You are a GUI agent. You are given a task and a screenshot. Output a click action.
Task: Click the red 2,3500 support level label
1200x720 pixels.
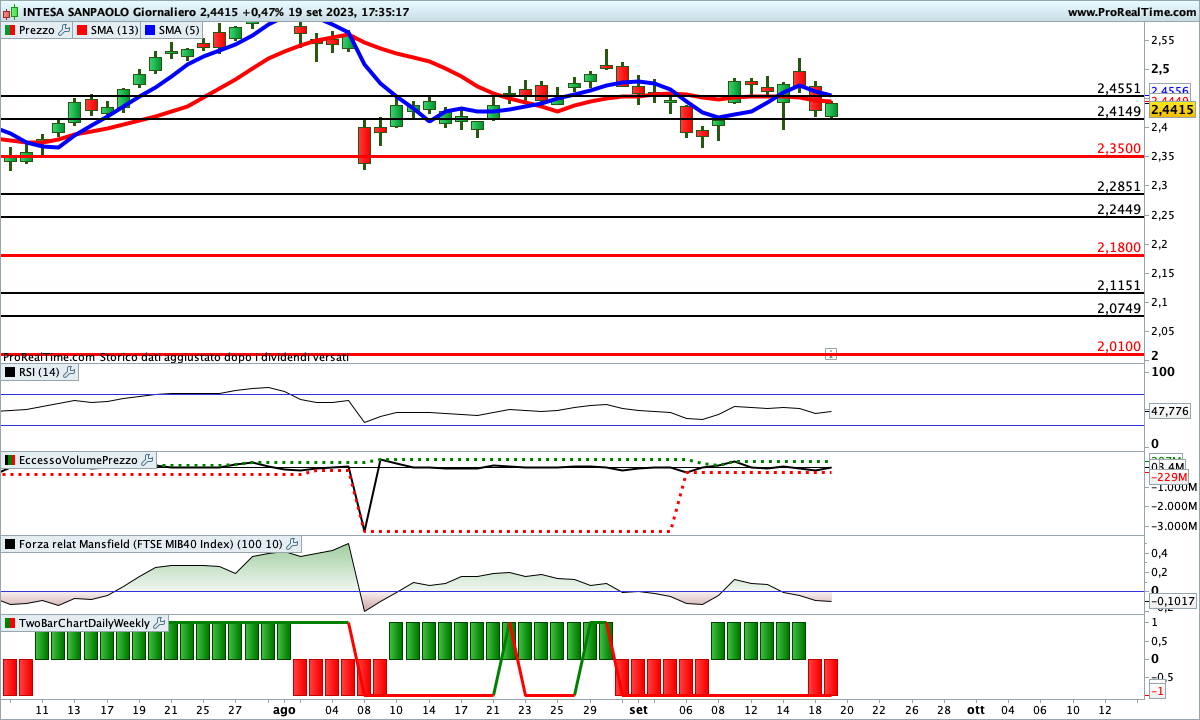(x=1118, y=148)
